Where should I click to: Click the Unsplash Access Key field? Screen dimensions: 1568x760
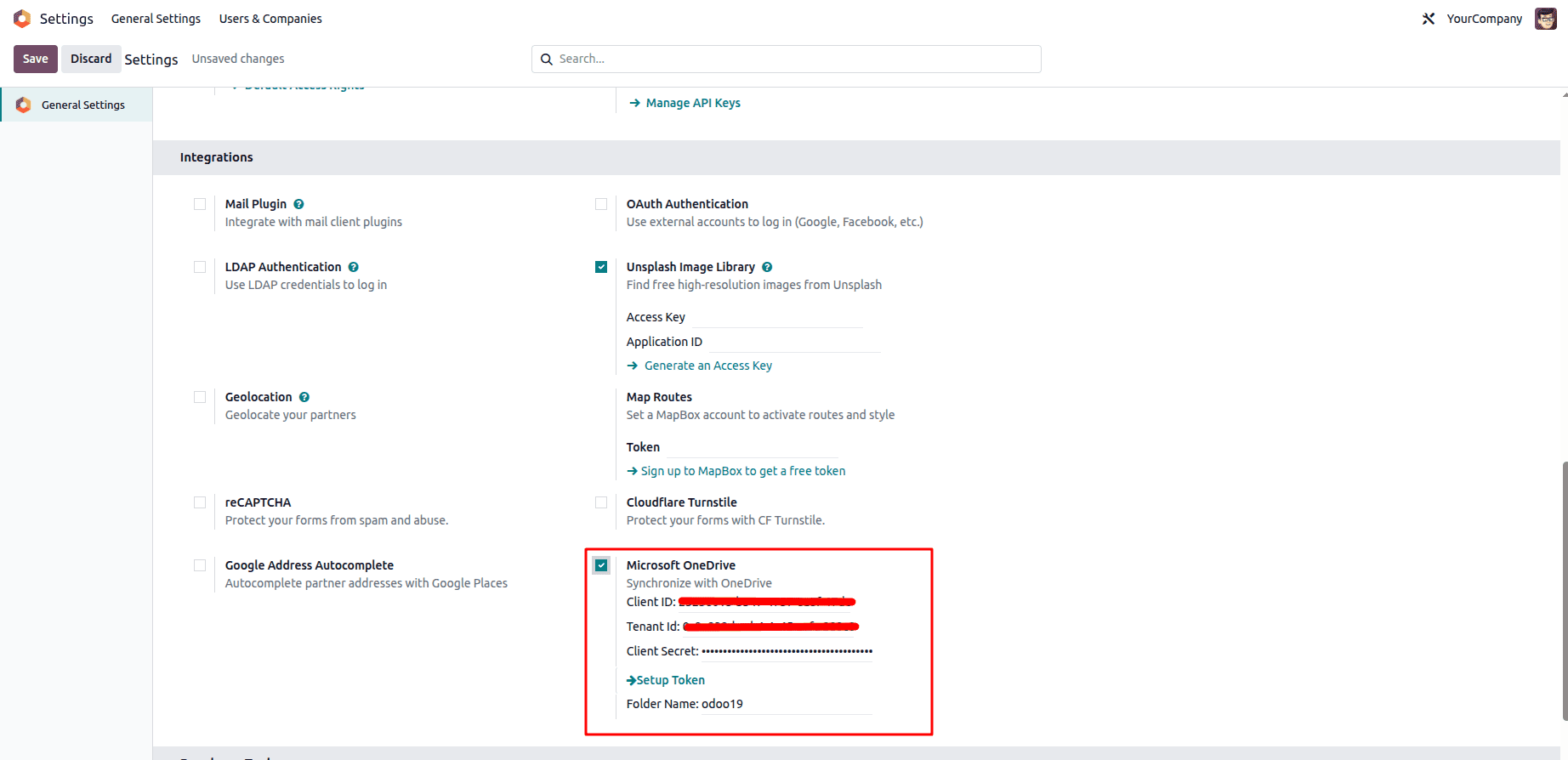tap(776, 317)
